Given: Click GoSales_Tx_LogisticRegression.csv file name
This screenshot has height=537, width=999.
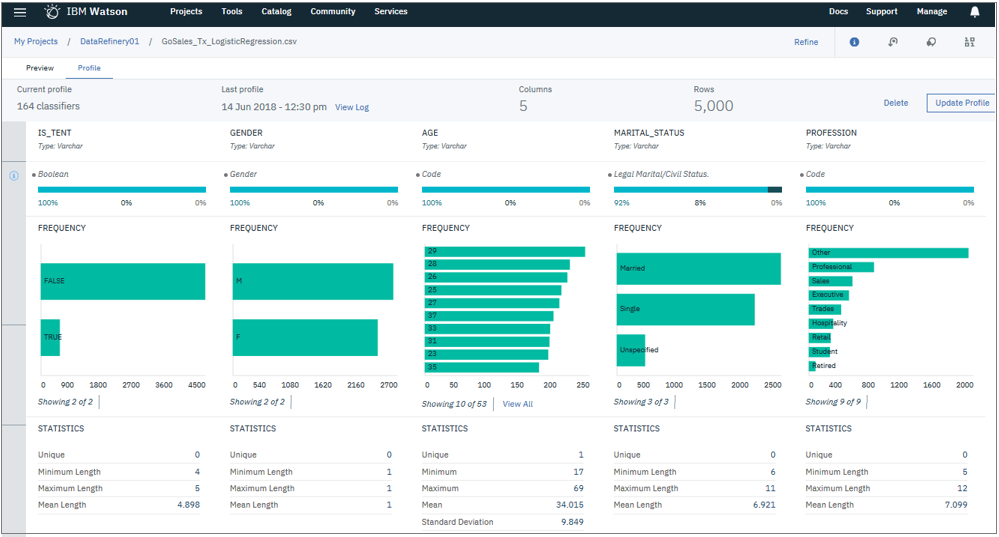Looking at the screenshot, I should (229, 41).
